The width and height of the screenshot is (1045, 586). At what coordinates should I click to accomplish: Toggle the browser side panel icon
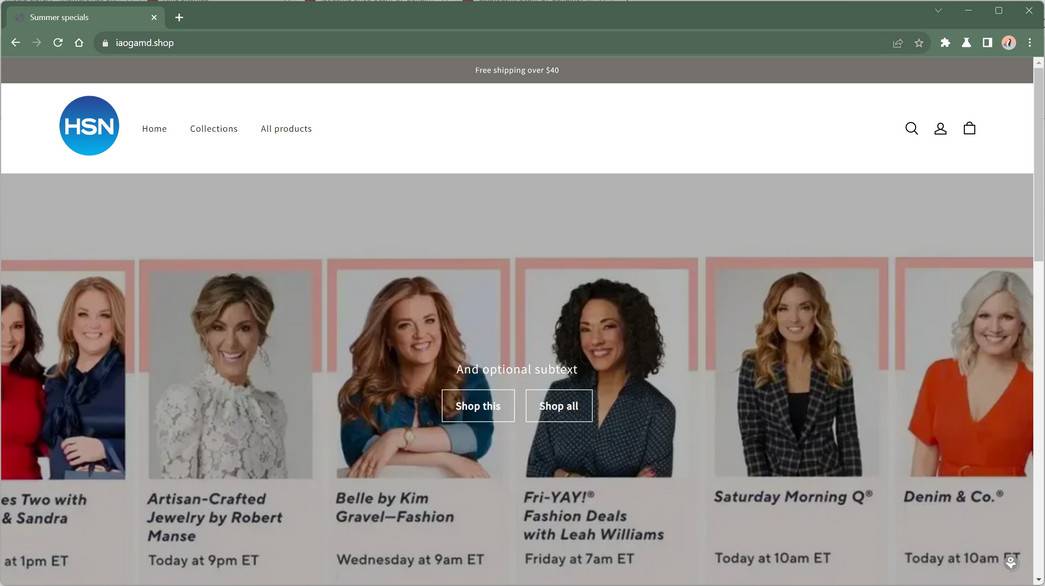[x=987, y=43]
